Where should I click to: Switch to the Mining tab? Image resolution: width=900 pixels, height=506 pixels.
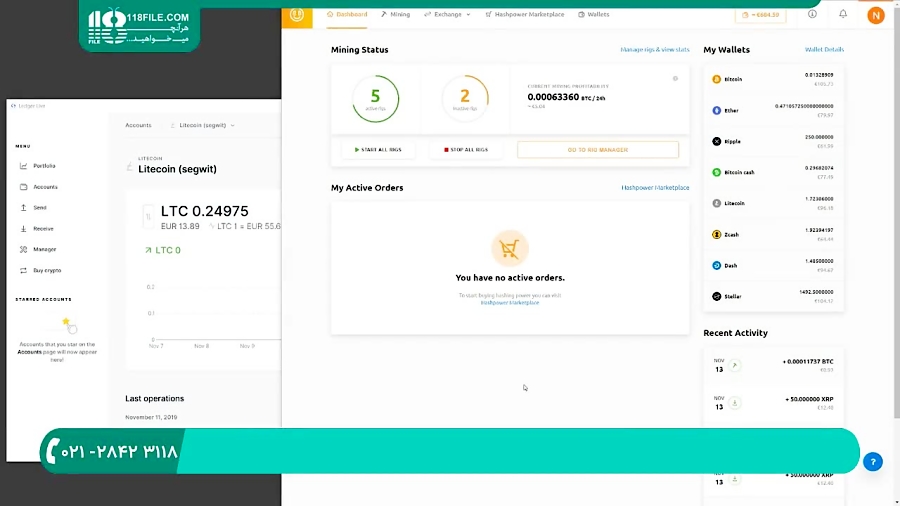(395, 14)
